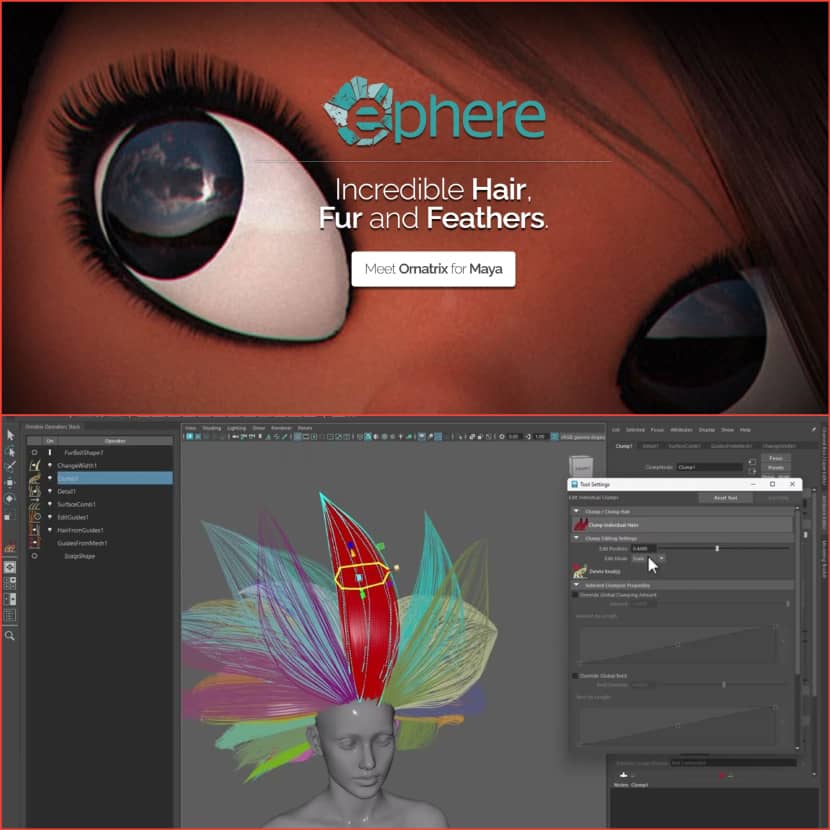Enable Override Global Clumping Amount checkbox

click(x=575, y=595)
